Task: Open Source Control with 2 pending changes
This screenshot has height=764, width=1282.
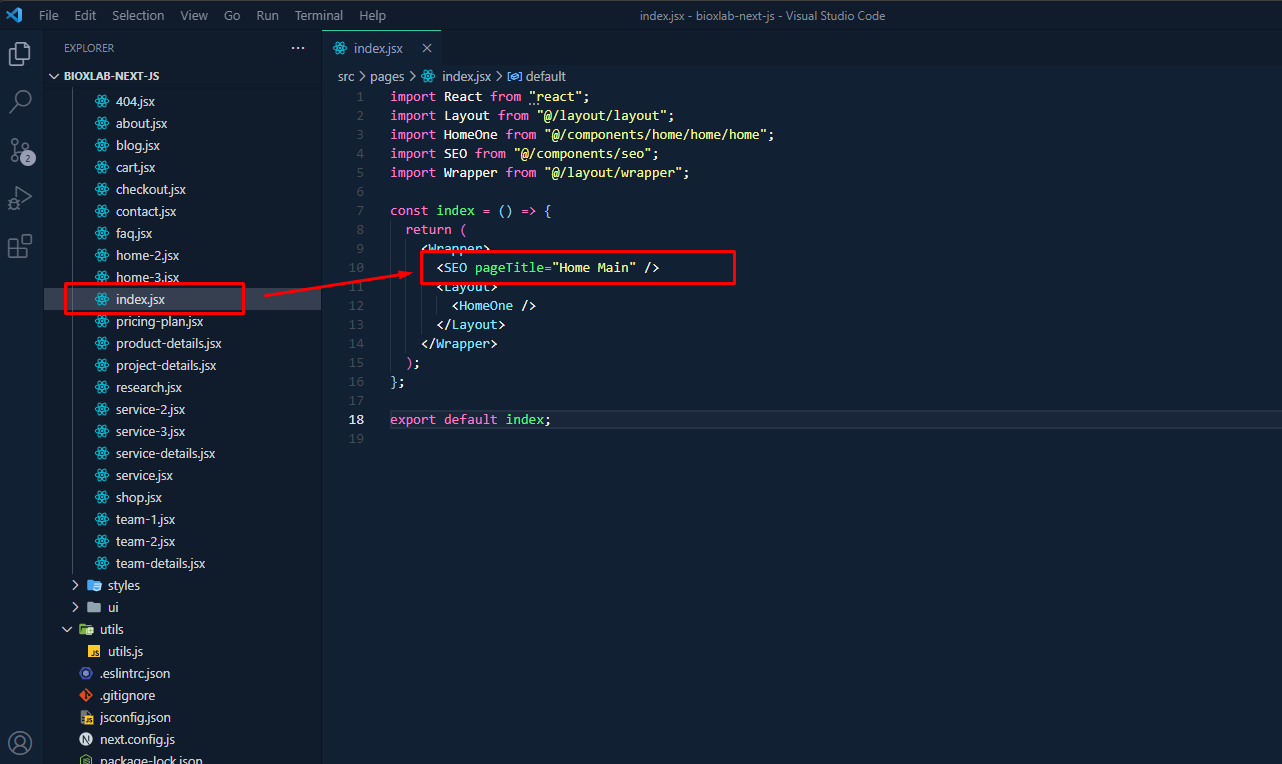Action: [x=20, y=151]
